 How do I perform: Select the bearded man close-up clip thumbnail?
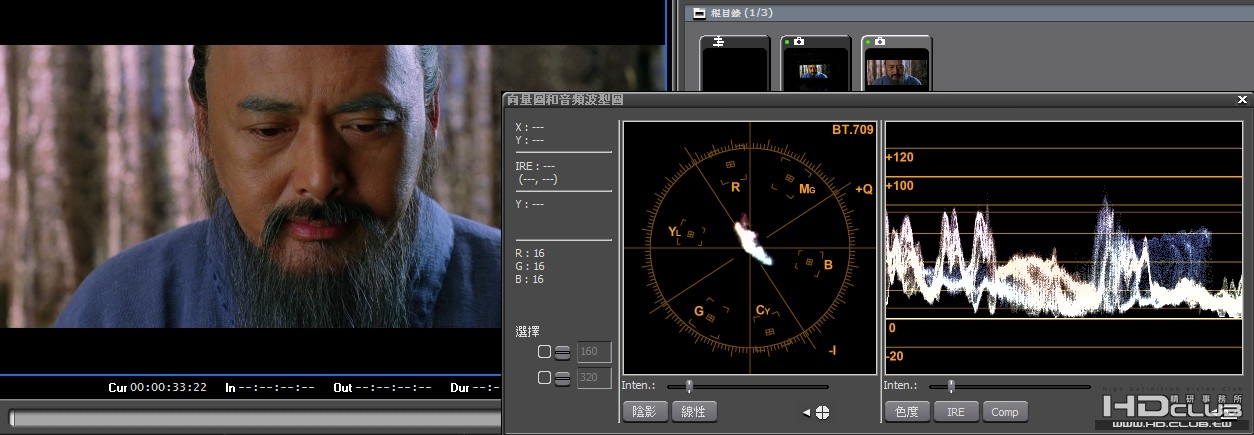896,63
